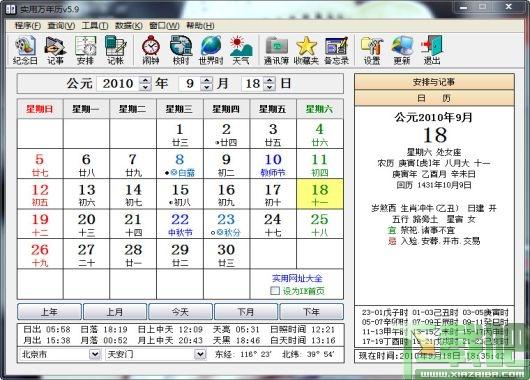This screenshot has width=530, height=380.
Task: Increase the day with the up arrow
Action: [269, 80]
